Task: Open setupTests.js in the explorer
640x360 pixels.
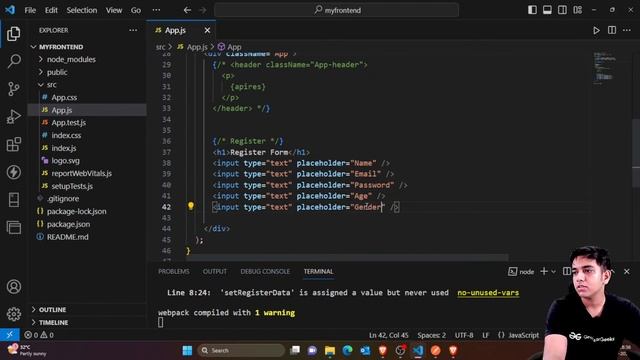Action: [72, 186]
